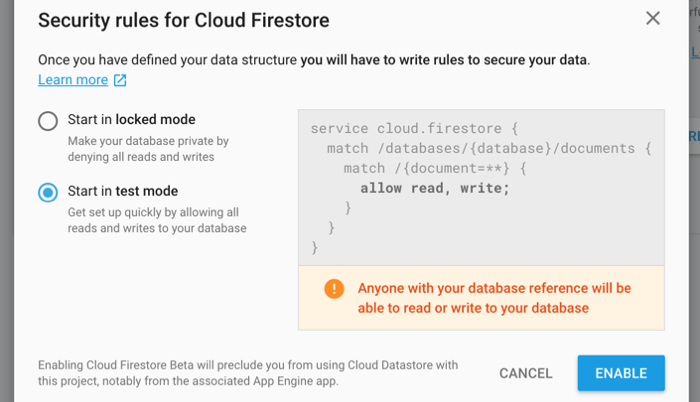Viewport: 700px width, 402px height.
Task: Close the Security rules dialog
Action: point(653,18)
